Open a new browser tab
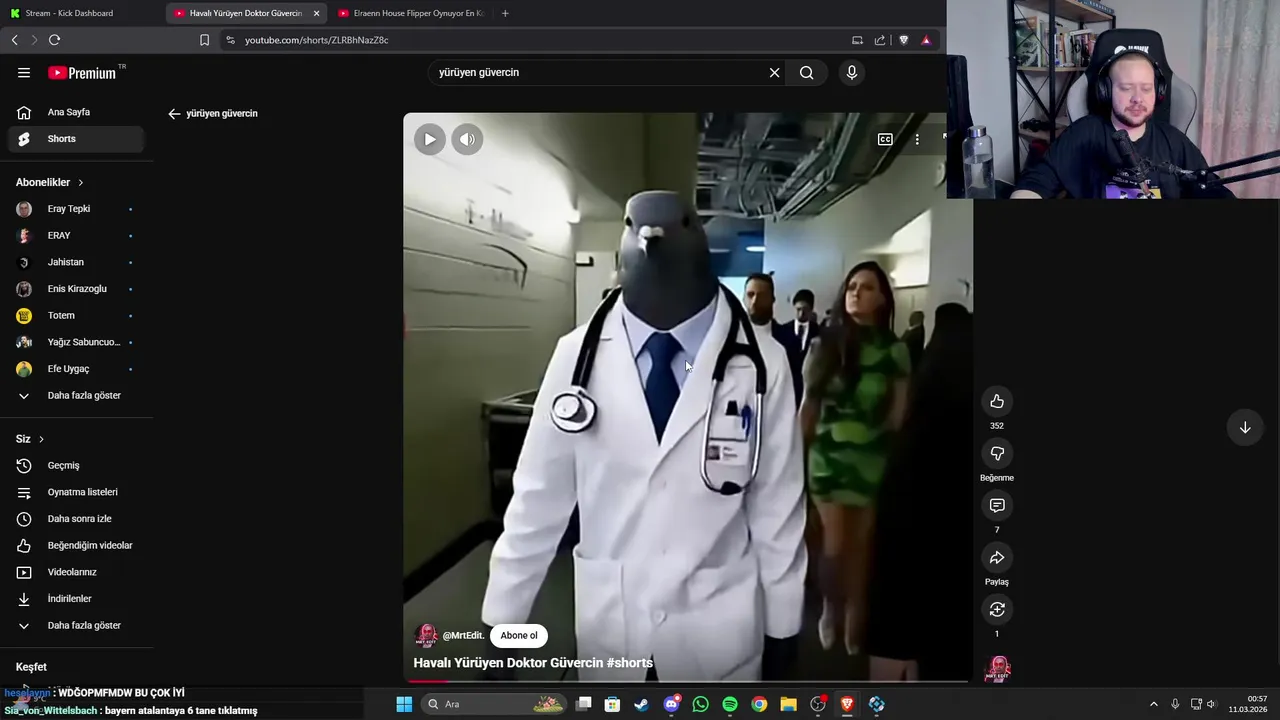 click(505, 13)
